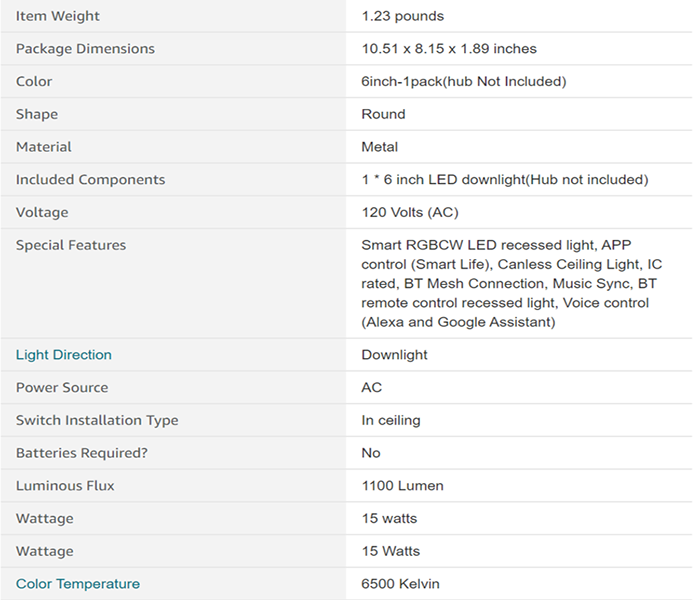Select the Batteries Required? label
The width and height of the screenshot is (700, 600).
[82, 453]
